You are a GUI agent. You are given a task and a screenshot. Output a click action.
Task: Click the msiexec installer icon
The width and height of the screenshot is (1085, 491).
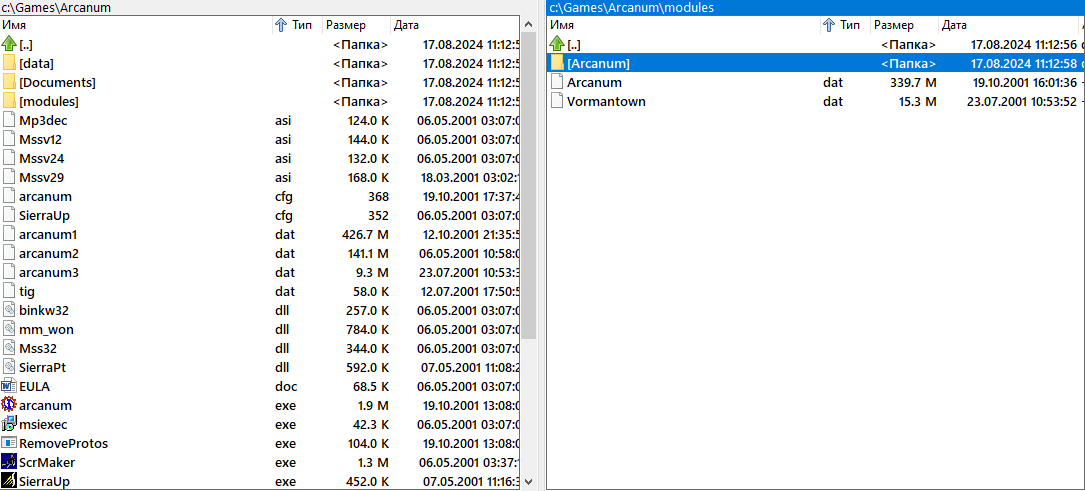click(9, 424)
